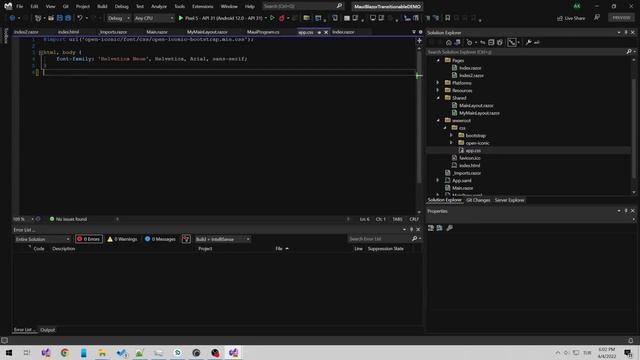Collapse the Pages folder

(x=438, y=60)
